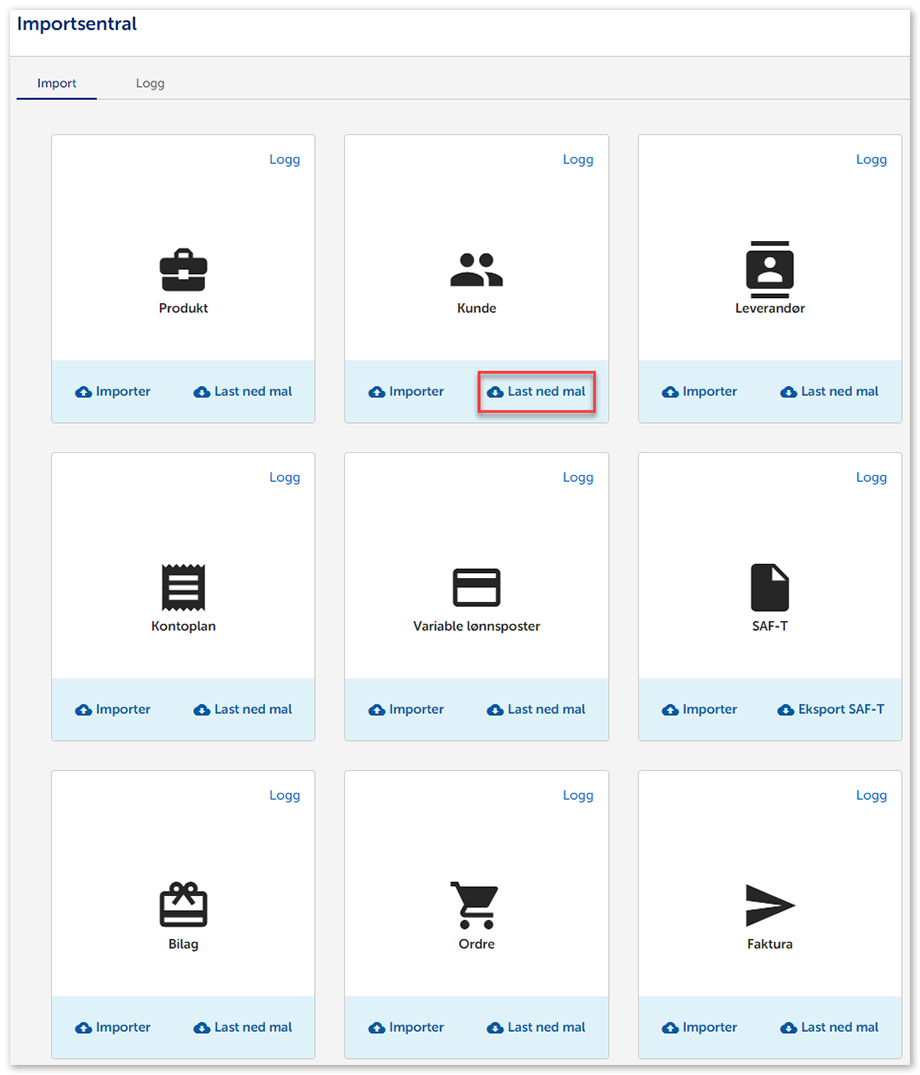Image resolution: width=920 pixels, height=1075 pixels.
Task: Download the Kunde template via Last ned mal
Action: pyautogui.click(x=537, y=392)
